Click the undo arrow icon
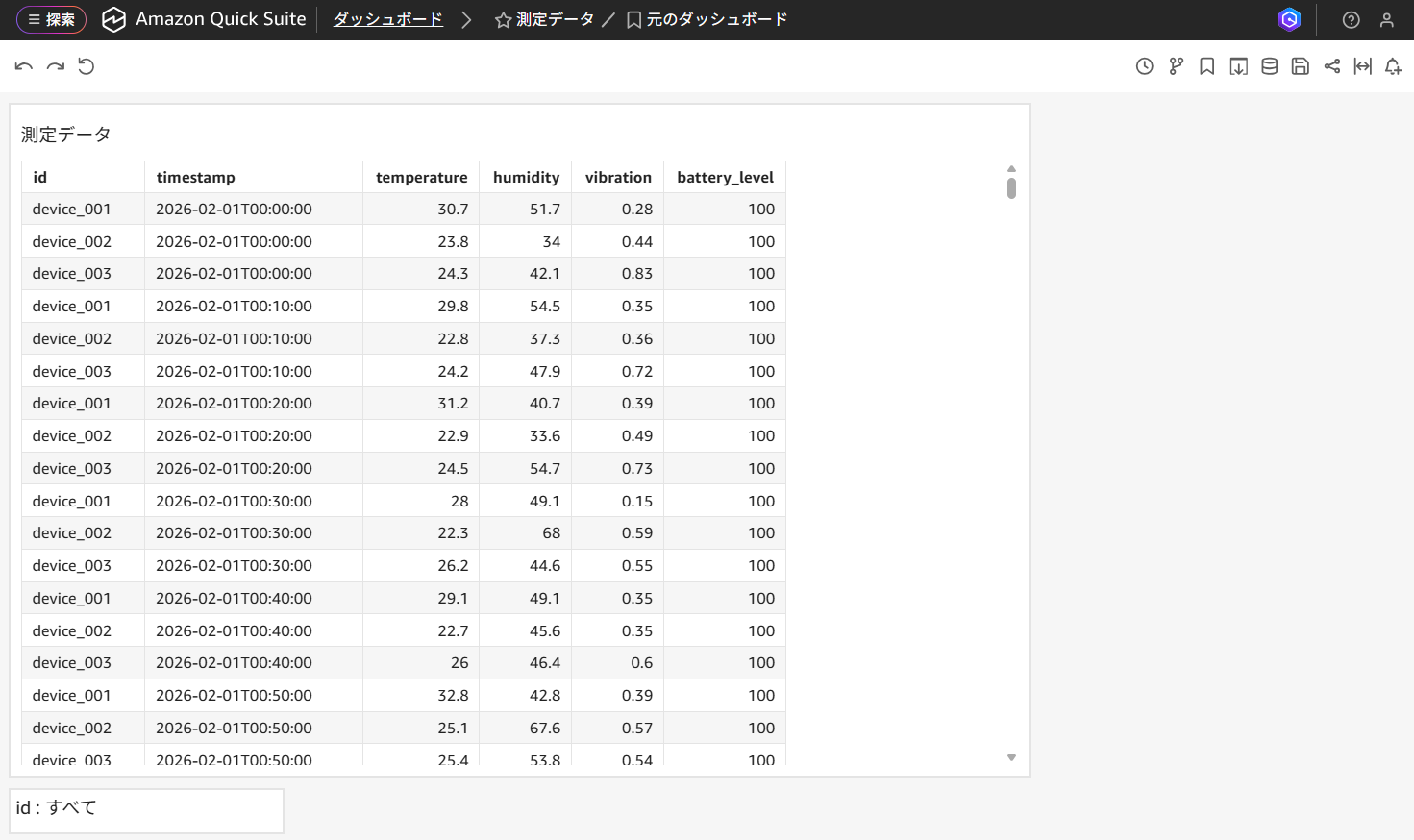This screenshot has width=1414, height=840. point(24,66)
